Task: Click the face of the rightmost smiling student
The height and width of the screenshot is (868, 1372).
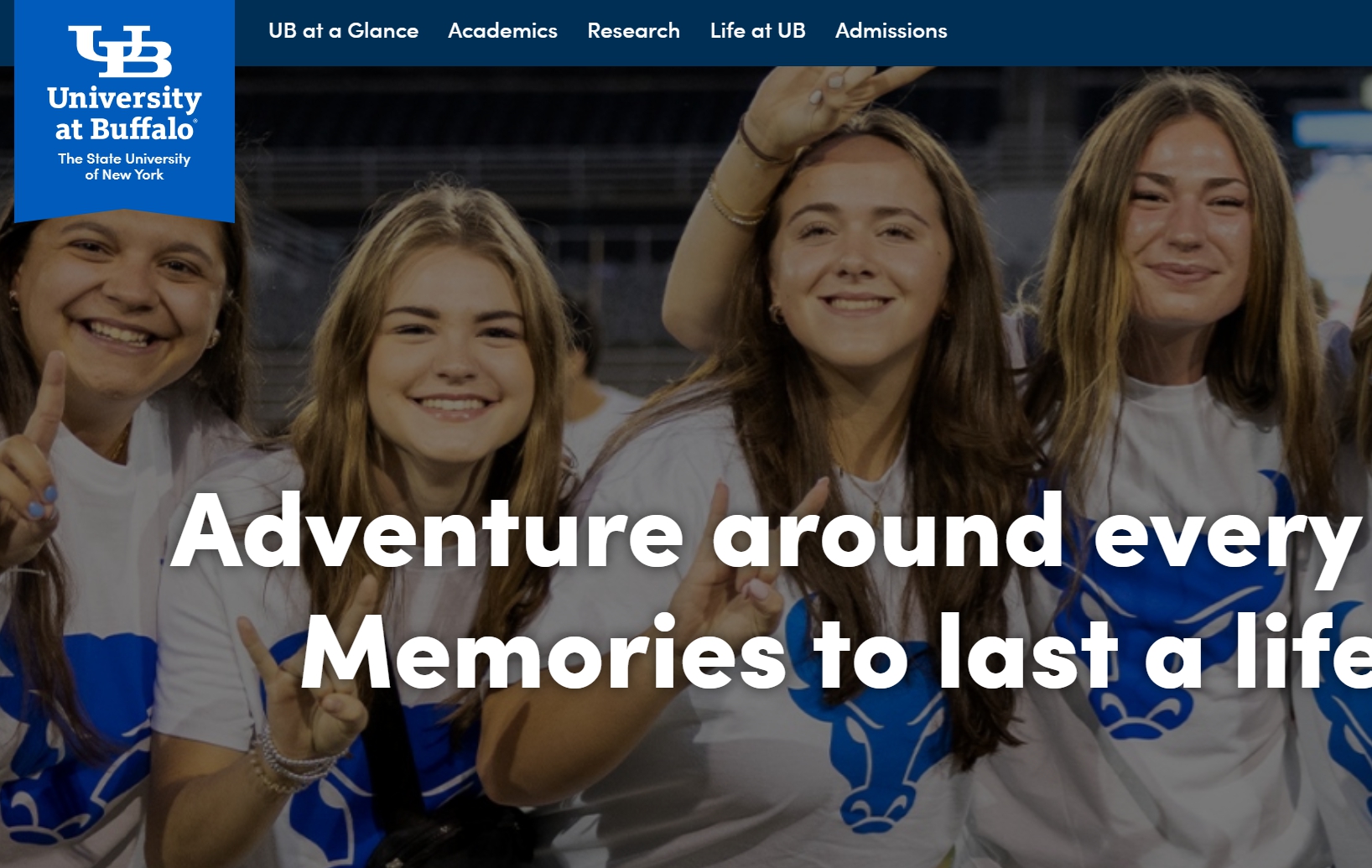Action: (1187, 226)
